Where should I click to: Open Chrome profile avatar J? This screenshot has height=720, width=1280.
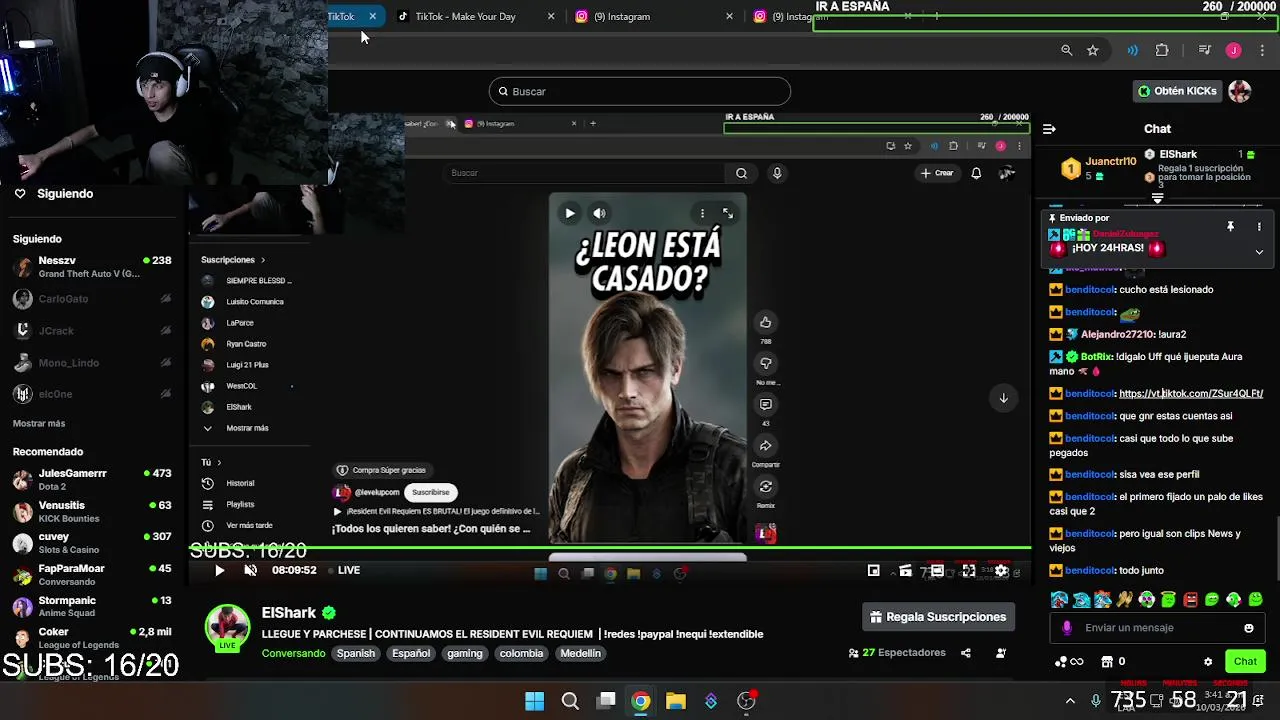[x=1233, y=50]
